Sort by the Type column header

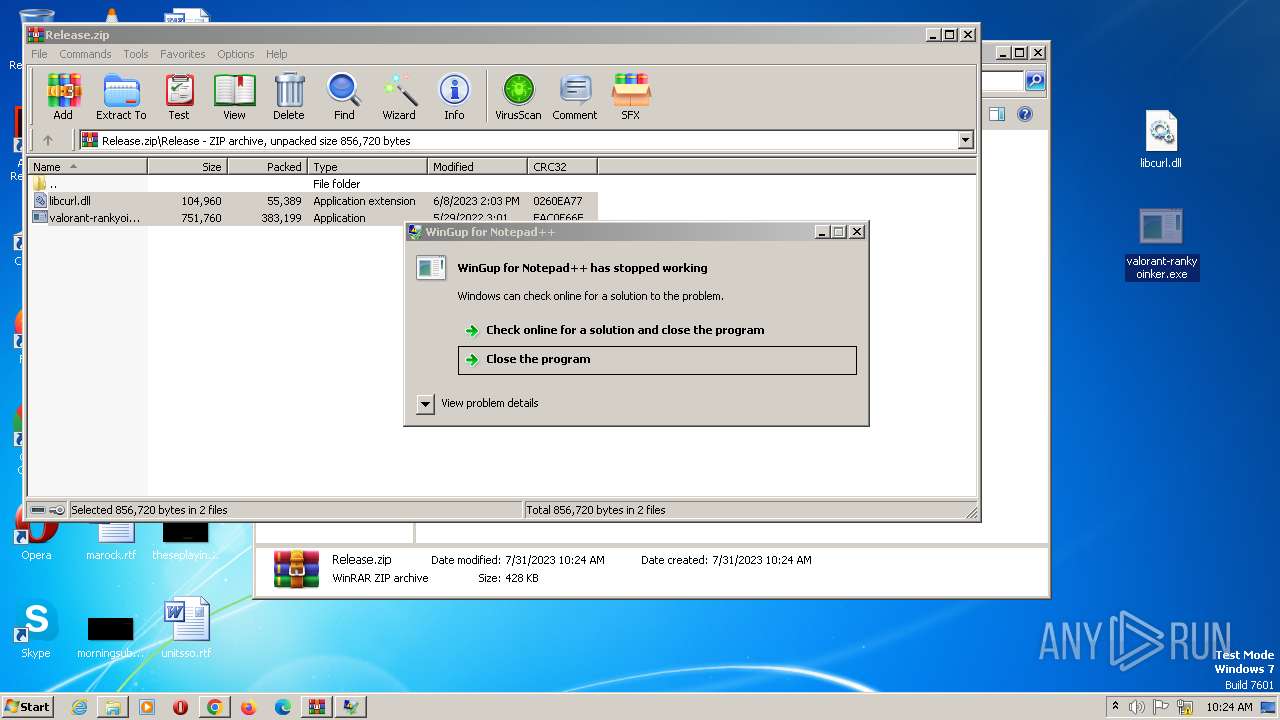click(367, 166)
